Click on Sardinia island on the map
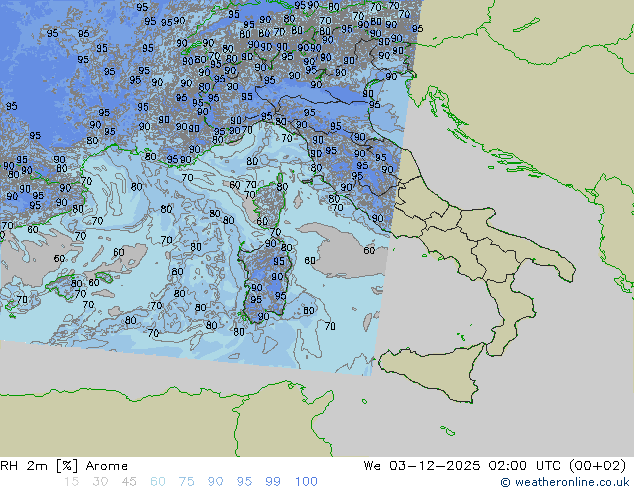 pos(265,281)
